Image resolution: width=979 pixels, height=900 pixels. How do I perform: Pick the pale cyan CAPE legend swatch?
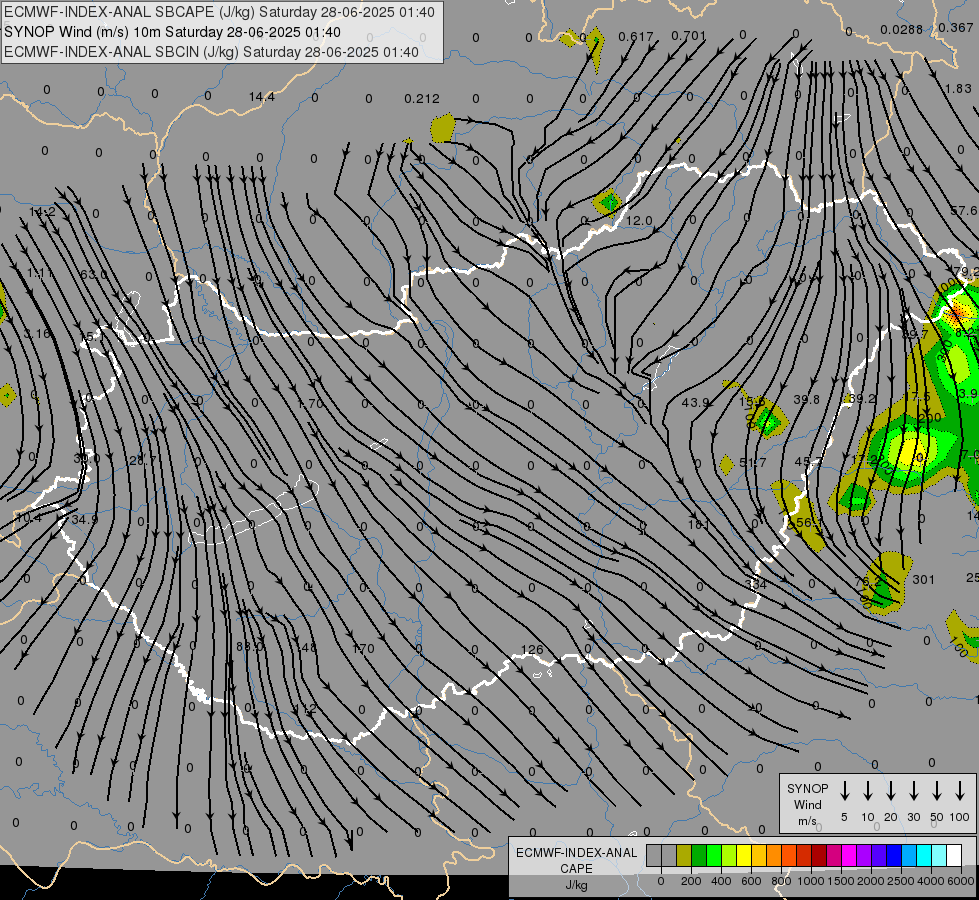(940, 855)
